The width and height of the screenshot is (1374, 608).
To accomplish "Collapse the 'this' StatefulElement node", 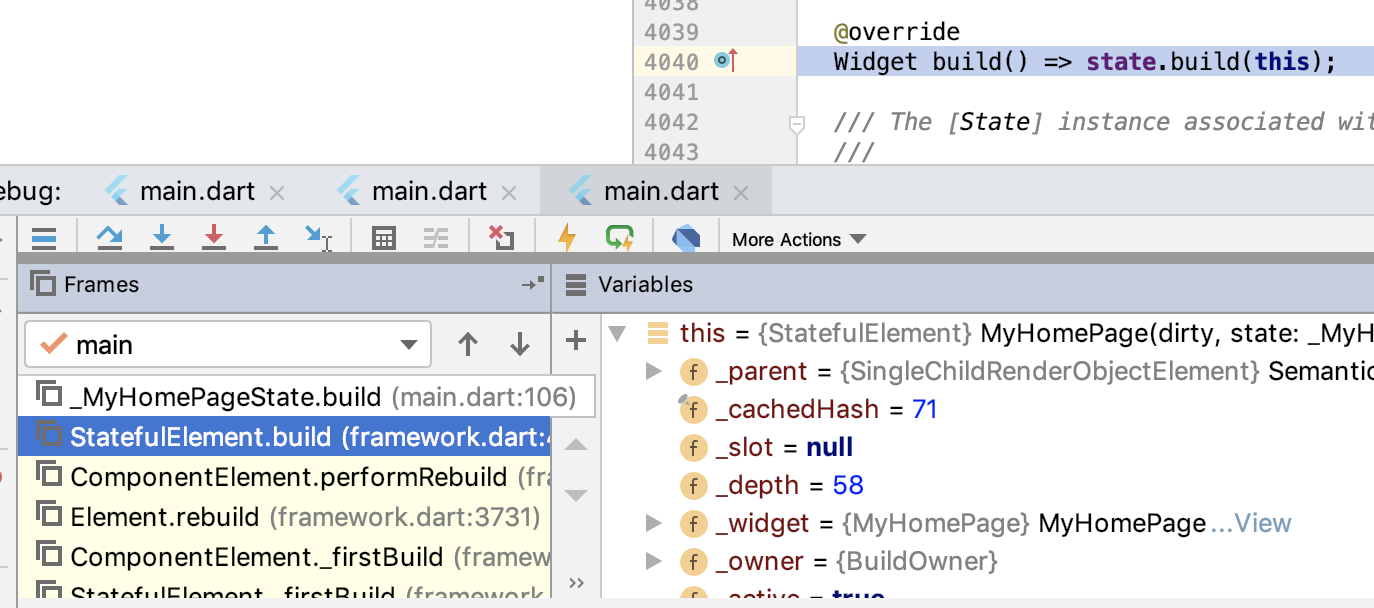I will pos(617,333).
